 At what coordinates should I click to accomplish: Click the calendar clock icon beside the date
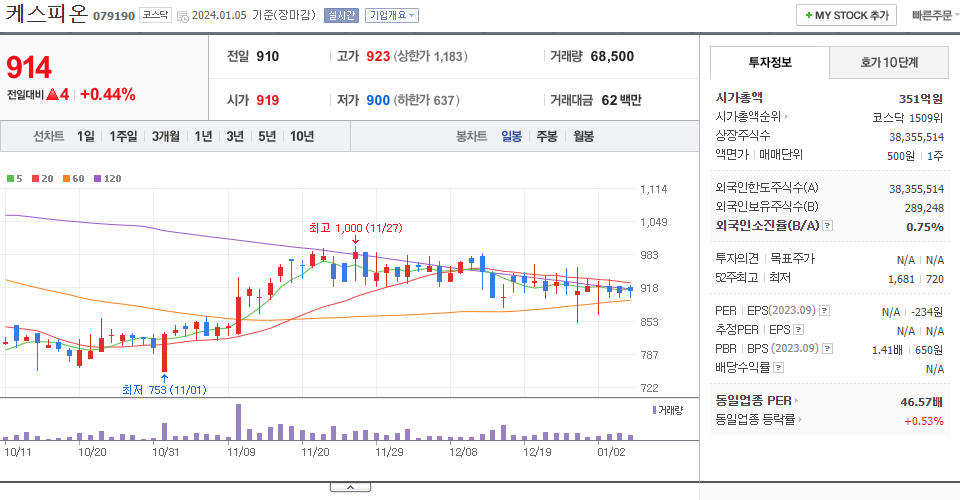pyautogui.click(x=182, y=17)
